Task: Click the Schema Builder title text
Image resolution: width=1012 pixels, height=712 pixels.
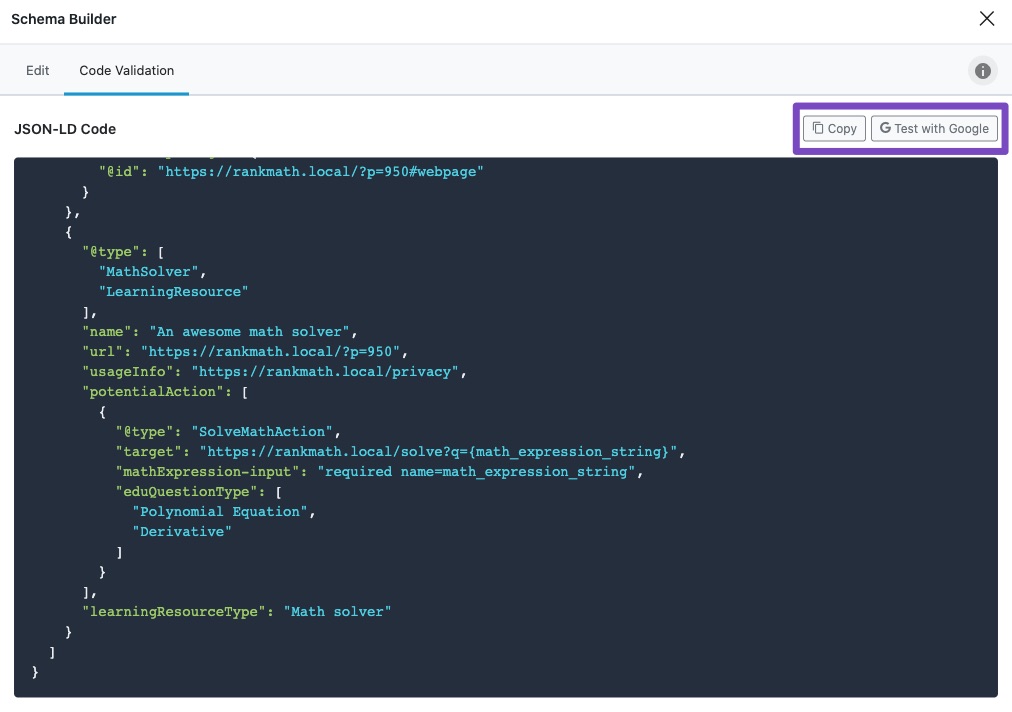Action: pyautogui.click(x=64, y=19)
